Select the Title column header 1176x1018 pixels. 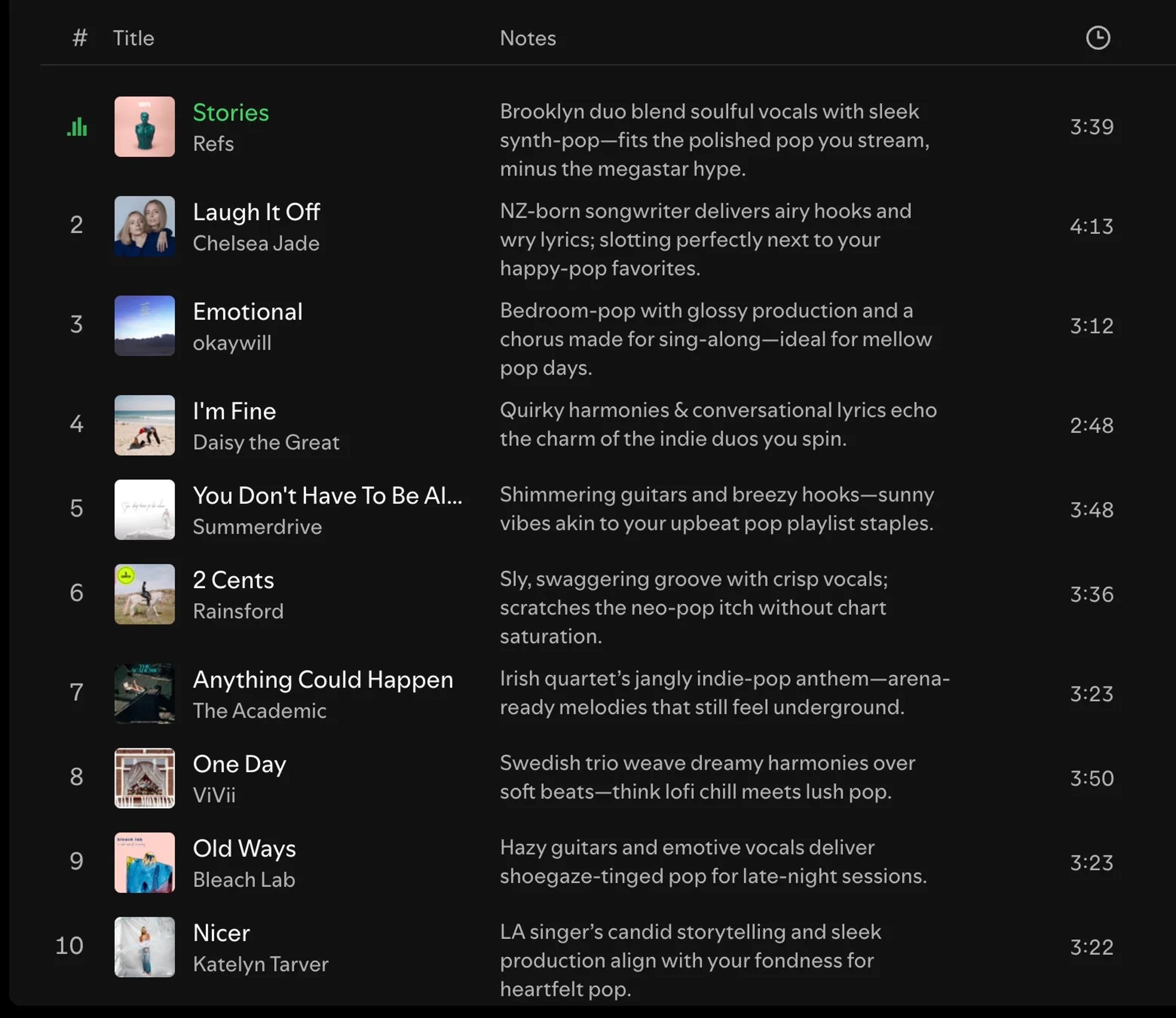pos(133,37)
